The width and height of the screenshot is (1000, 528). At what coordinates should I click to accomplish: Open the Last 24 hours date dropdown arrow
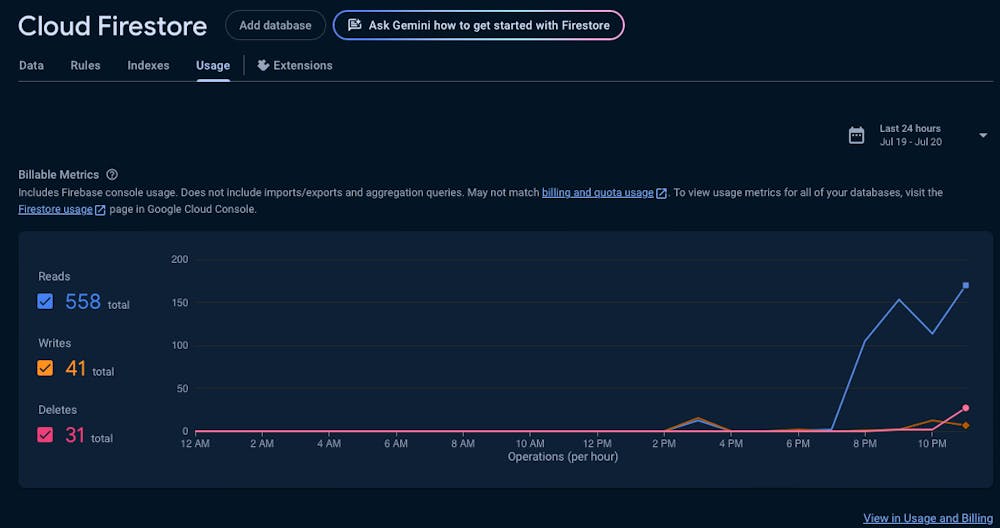click(983, 135)
